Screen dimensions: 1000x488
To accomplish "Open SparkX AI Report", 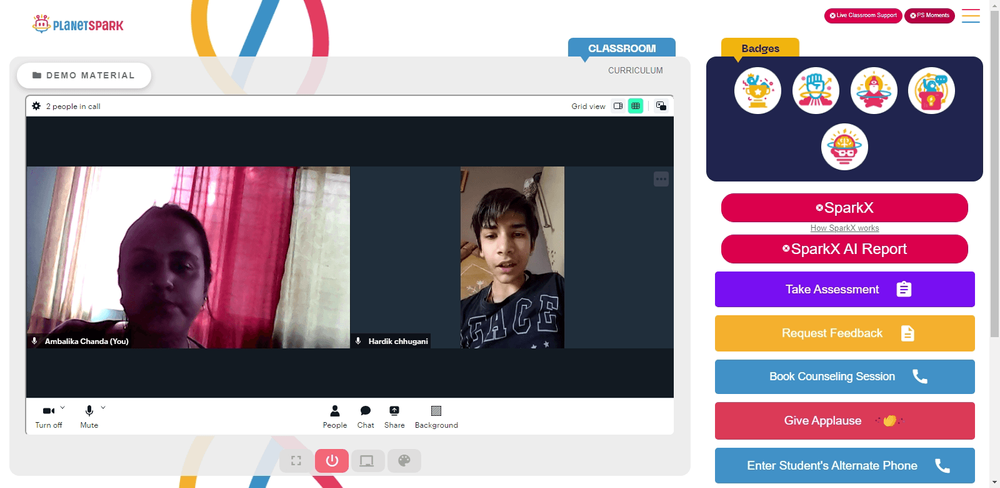I will point(844,249).
